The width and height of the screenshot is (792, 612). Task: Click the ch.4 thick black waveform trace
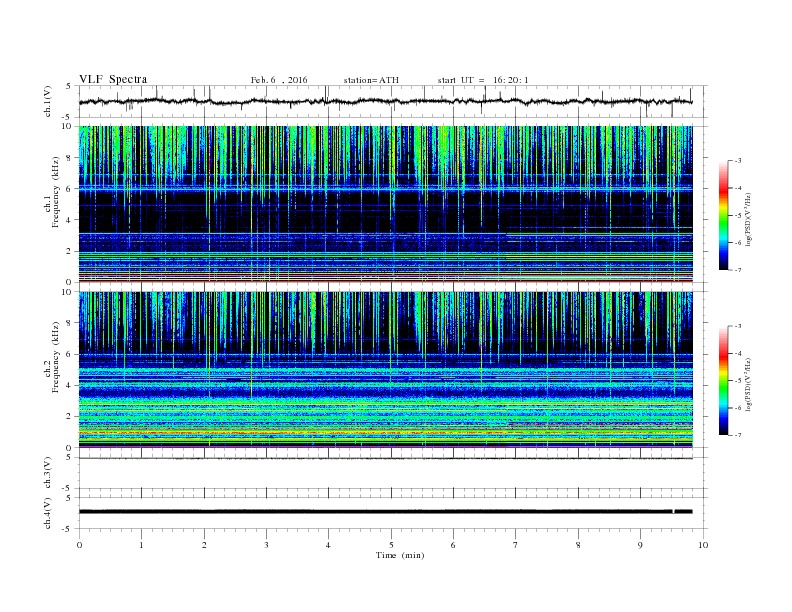(x=386, y=512)
